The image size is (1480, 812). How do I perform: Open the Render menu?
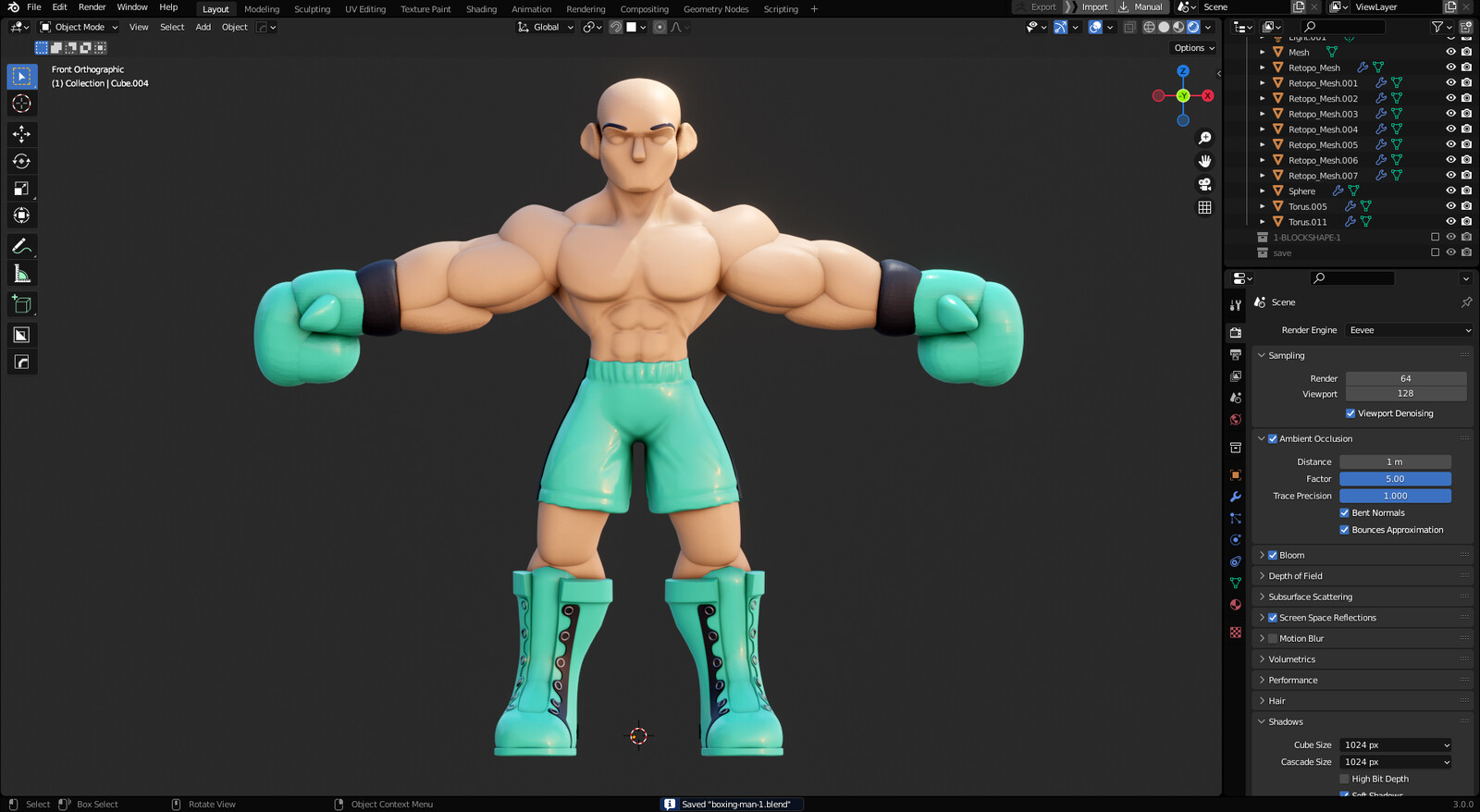tap(92, 7)
